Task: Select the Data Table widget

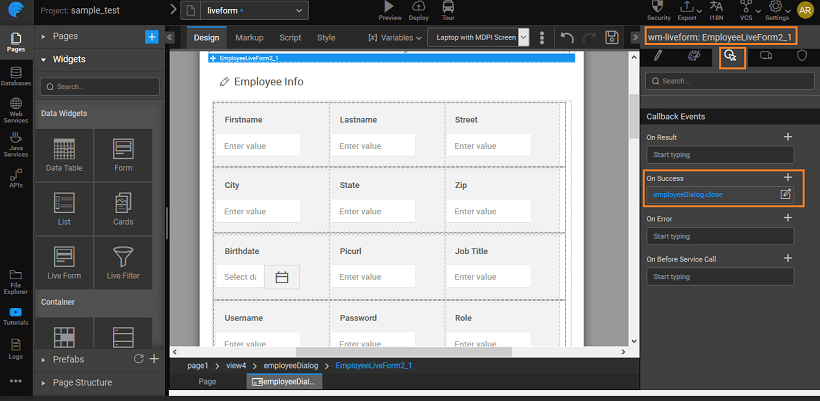Action: pyautogui.click(x=63, y=155)
